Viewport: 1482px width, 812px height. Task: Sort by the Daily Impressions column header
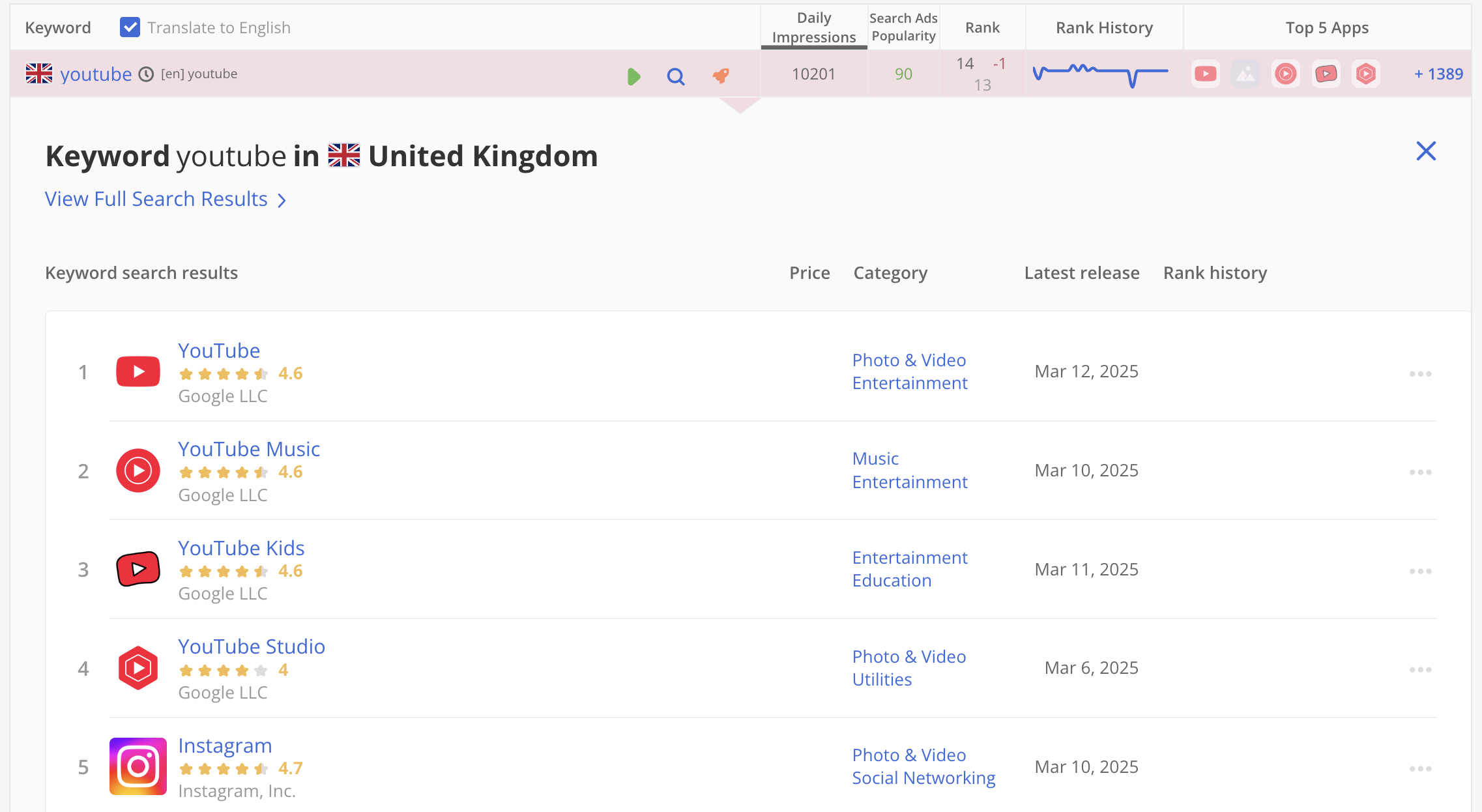813,27
